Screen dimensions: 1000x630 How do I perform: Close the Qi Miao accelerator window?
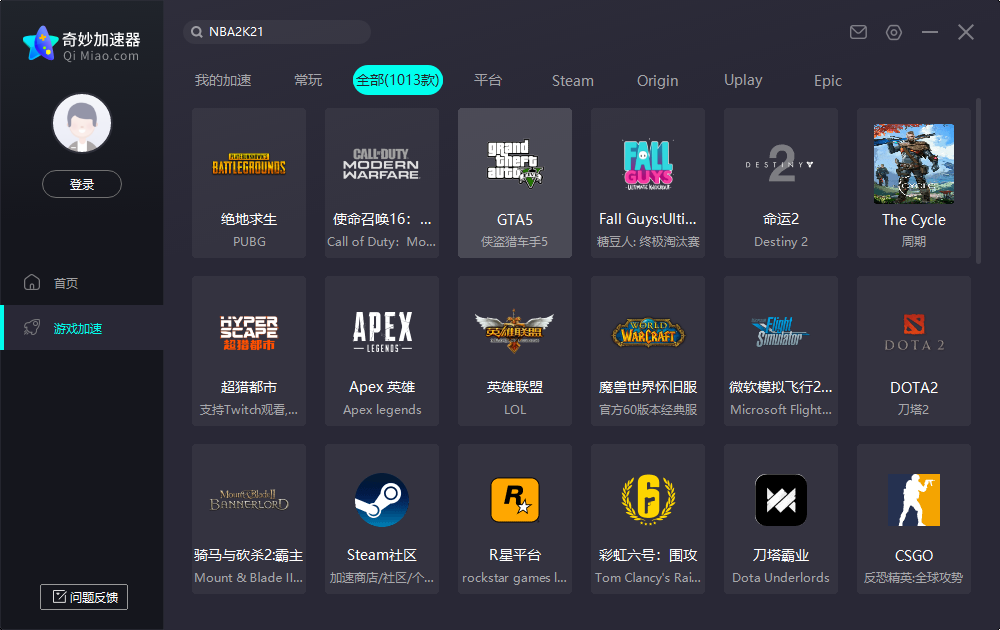966,32
